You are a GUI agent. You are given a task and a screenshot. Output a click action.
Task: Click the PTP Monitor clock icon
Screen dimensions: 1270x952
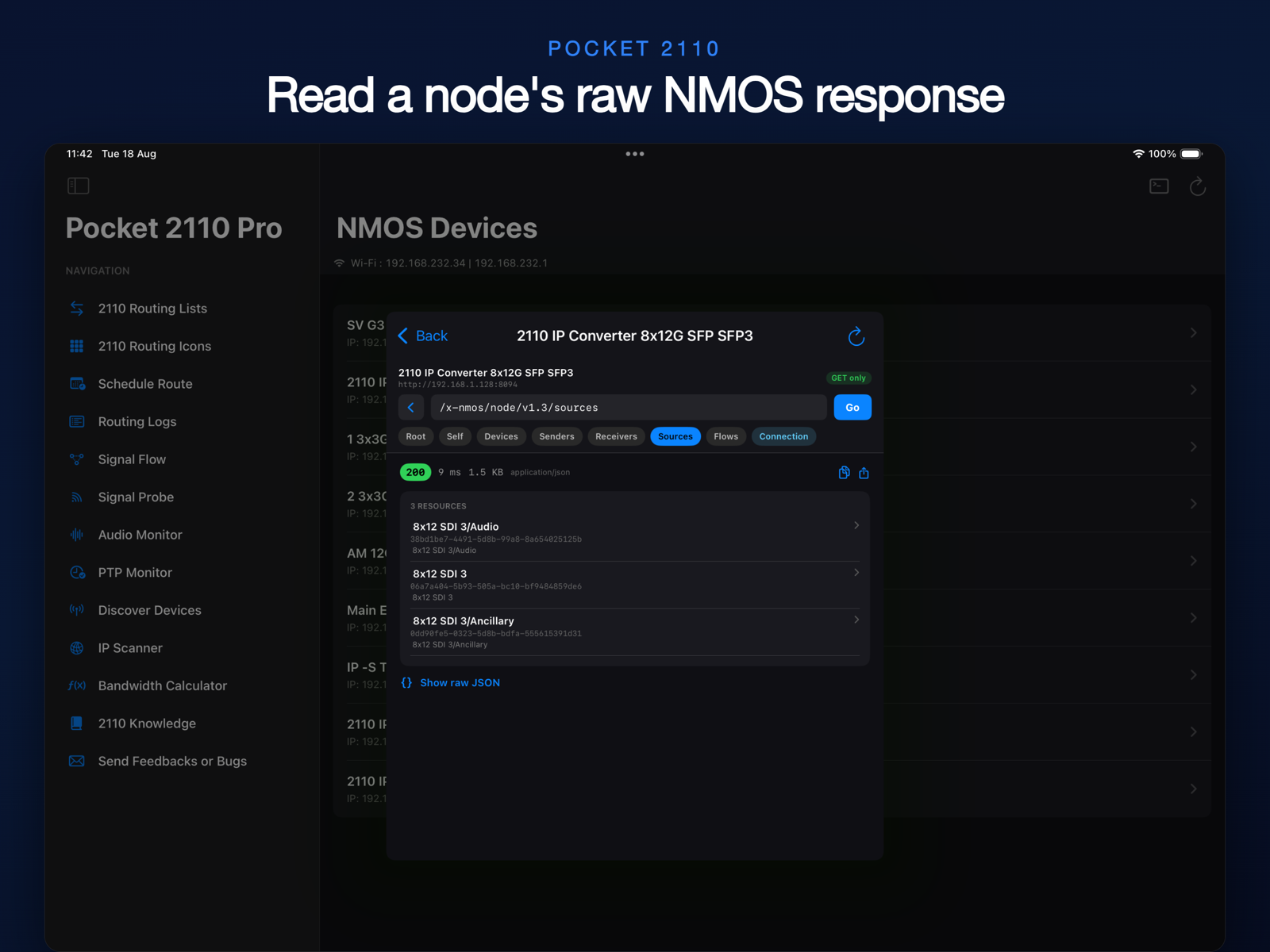(x=77, y=573)
